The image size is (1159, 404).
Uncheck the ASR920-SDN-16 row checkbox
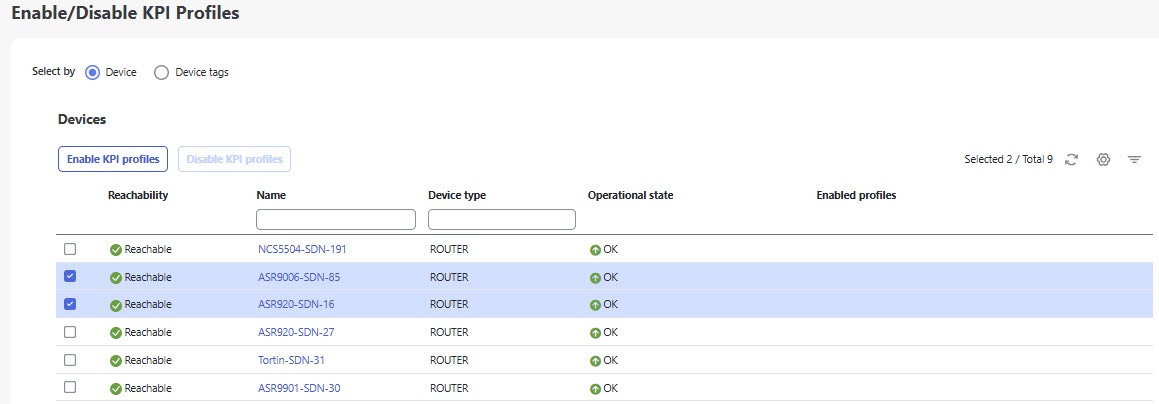70,304
